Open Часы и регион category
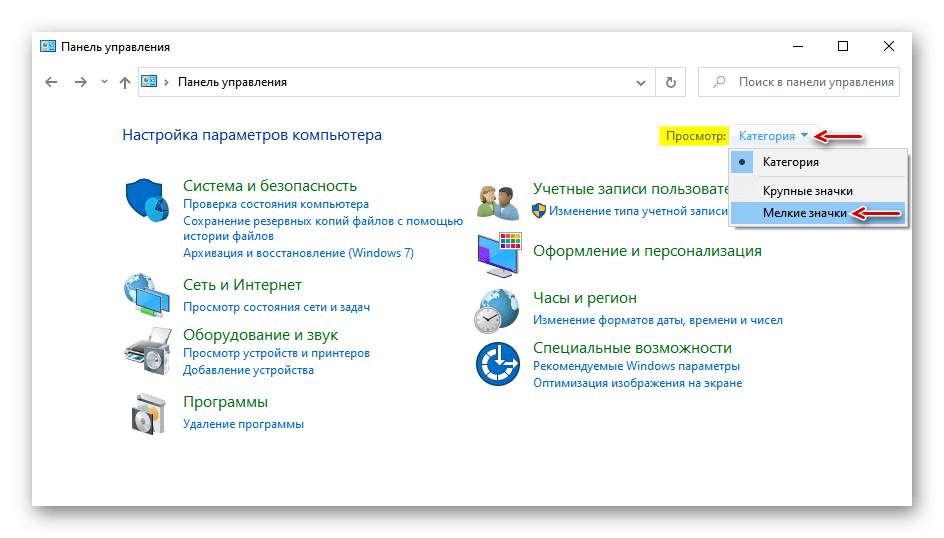 click(585, 298)
